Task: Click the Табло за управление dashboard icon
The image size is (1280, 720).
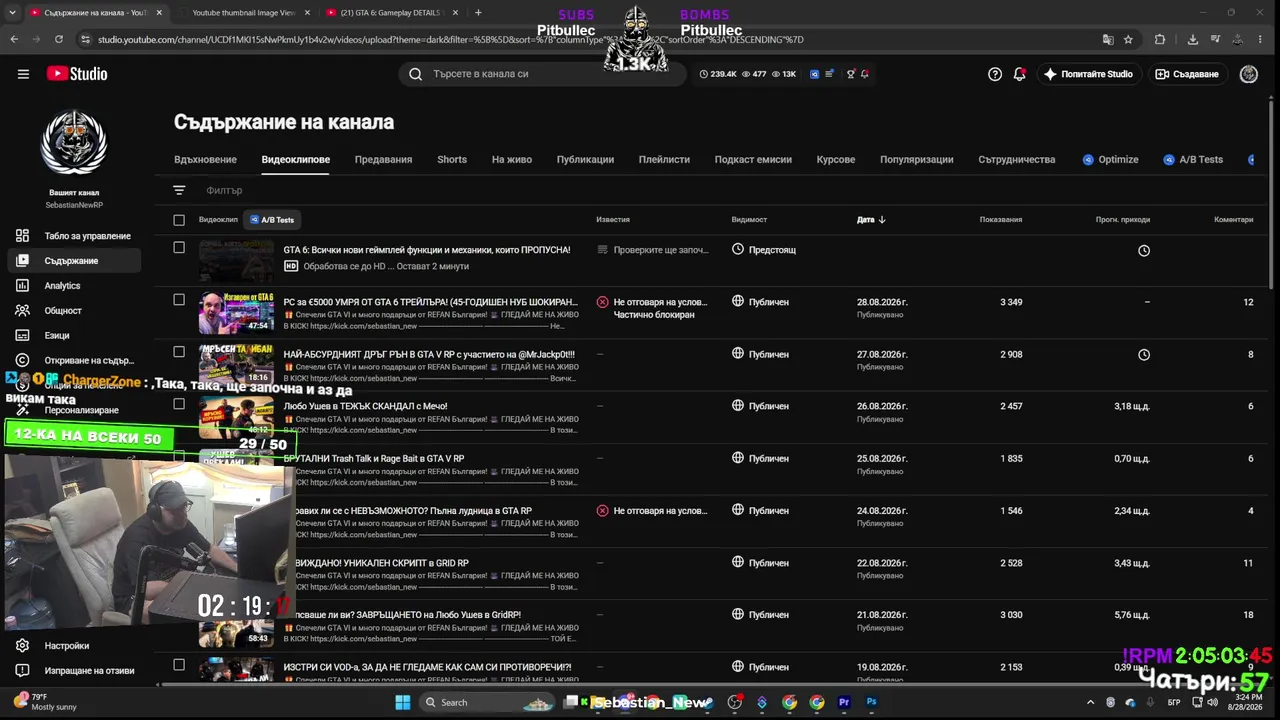Action: click(x=22, y=236)
